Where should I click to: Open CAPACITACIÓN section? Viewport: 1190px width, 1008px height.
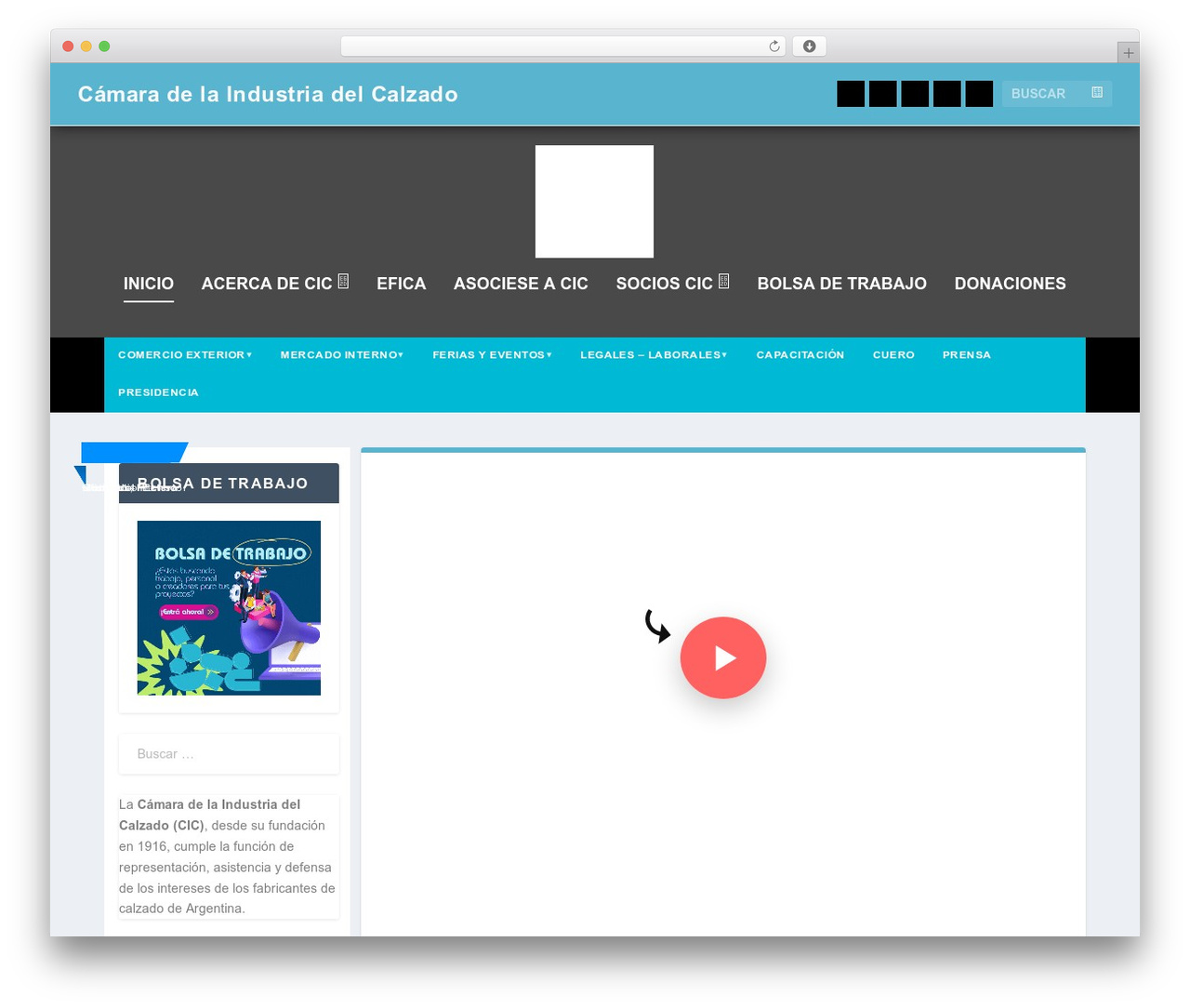point(800,355)
